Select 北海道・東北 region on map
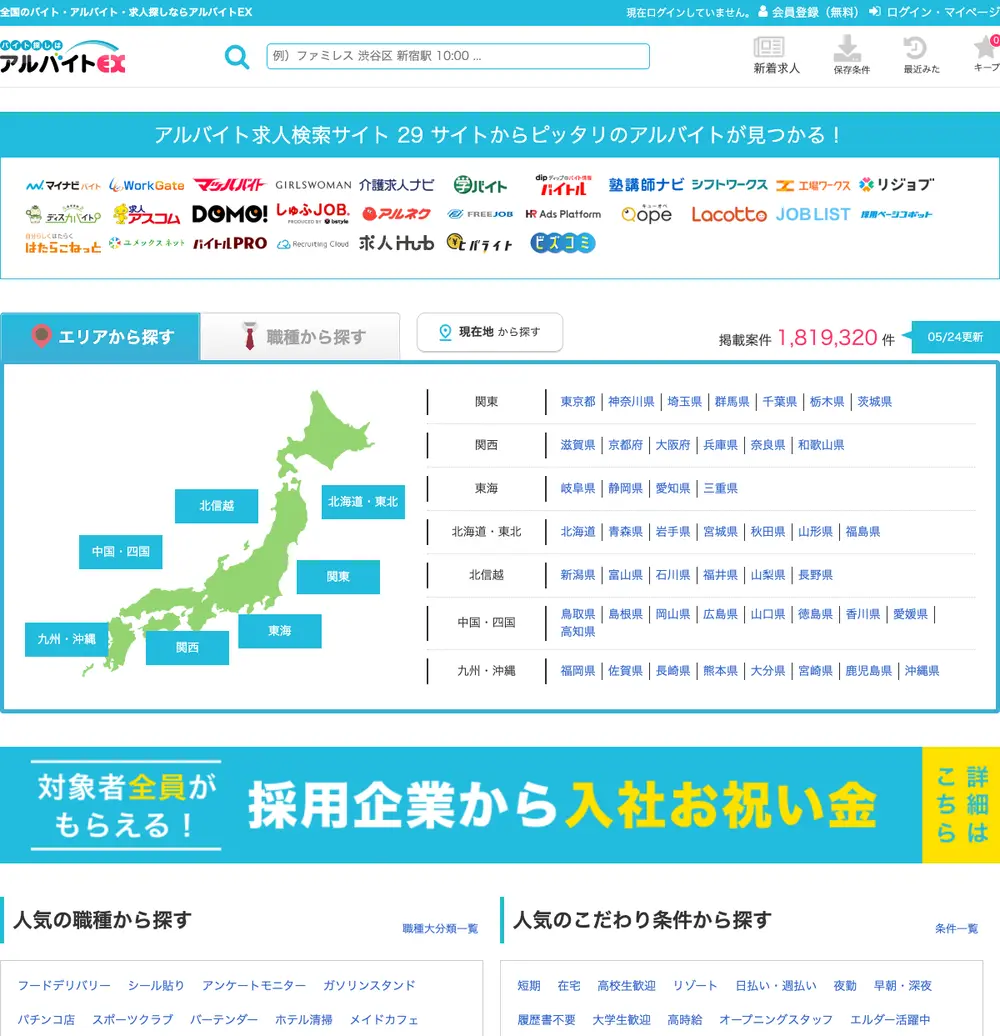Viewport: 1000px width, 1036px height. coord(363,502)
